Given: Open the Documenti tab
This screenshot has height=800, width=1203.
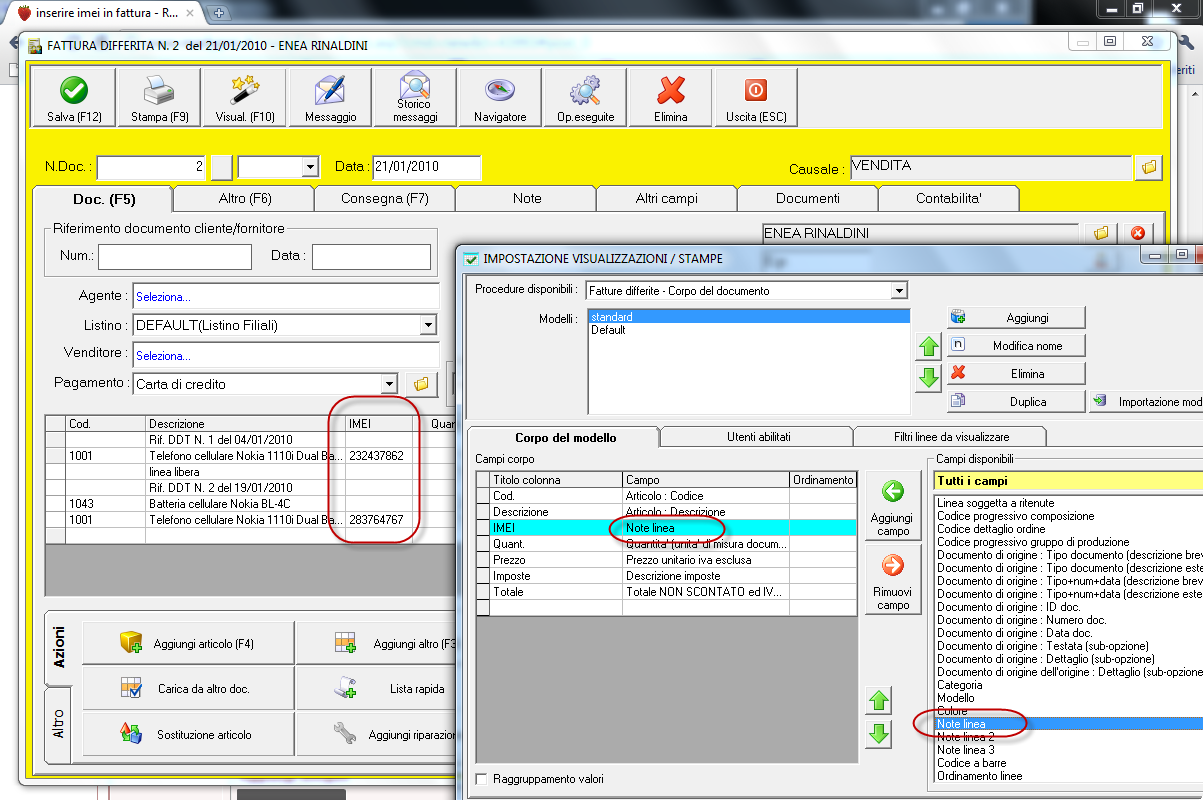Looking at the screenshot, I should point(808,198).
